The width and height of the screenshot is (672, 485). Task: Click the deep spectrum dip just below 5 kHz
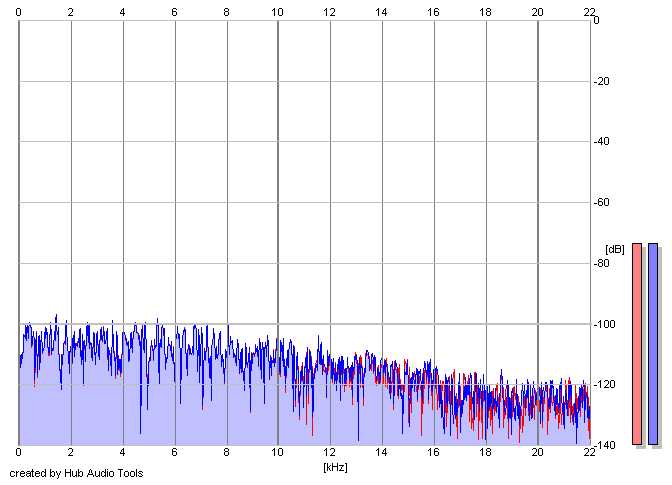click(140, 430)
